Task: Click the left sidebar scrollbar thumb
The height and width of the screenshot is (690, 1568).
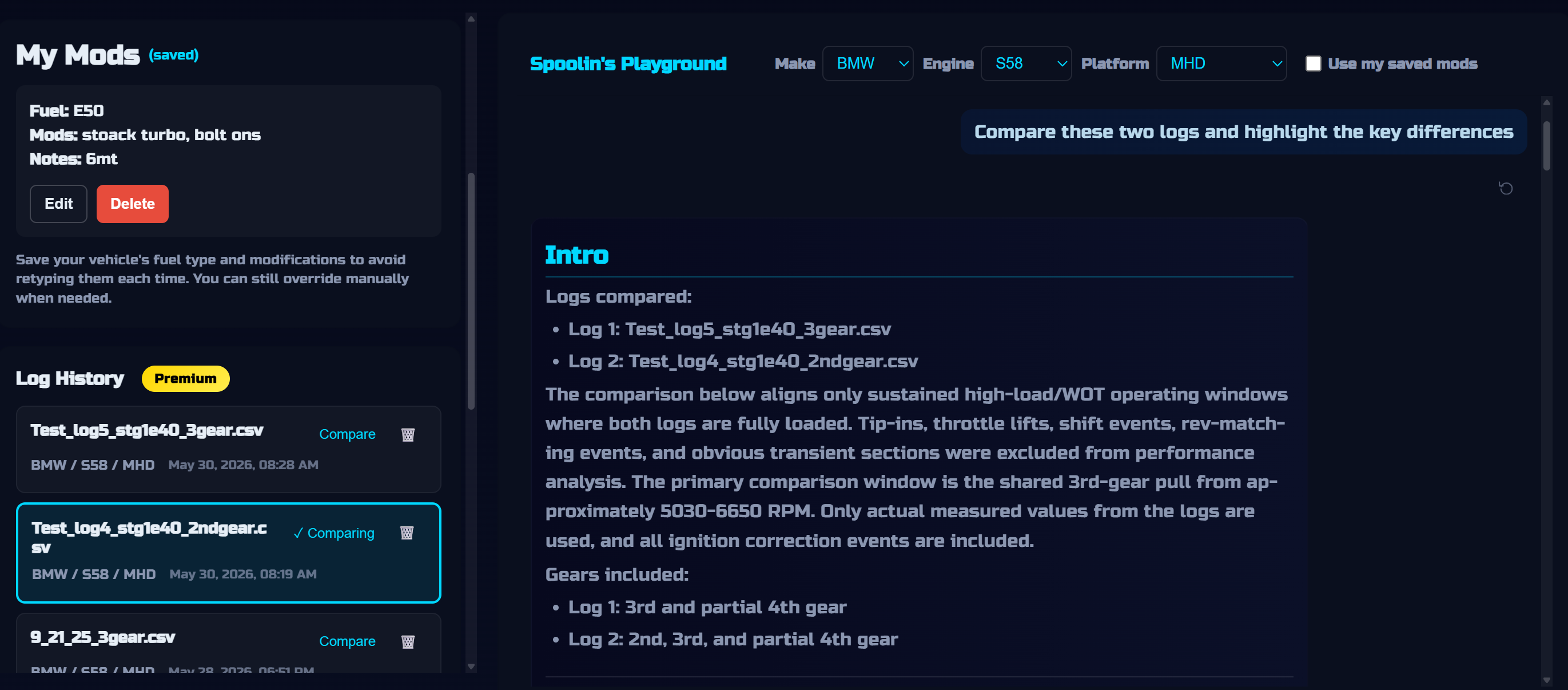Action: [x=471, y=291]
